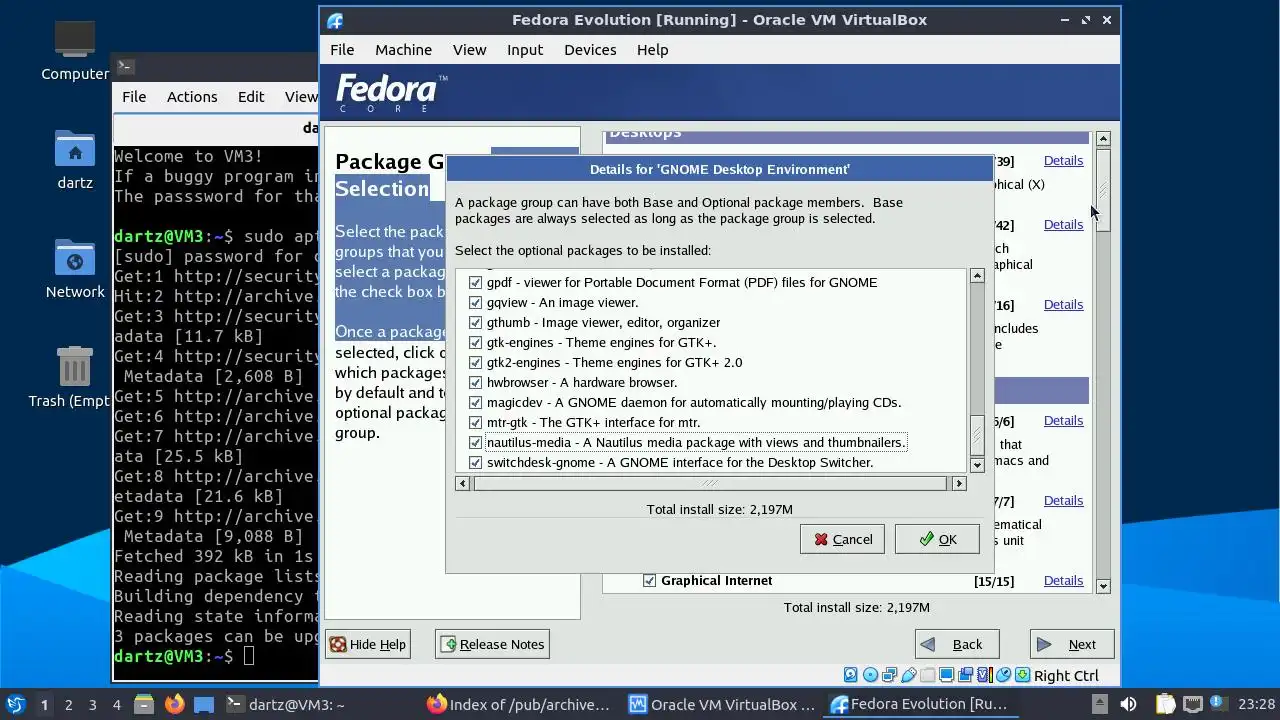1280x720 pixels.
Task: Uncheck the gtk-engines package checkbox
Action: (x=475, y=342)
